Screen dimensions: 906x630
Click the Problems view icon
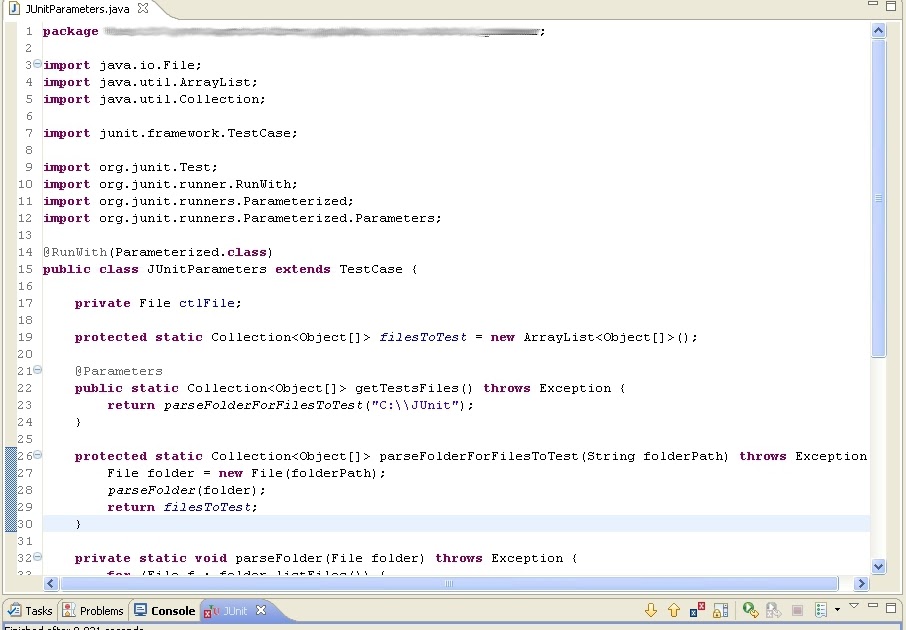(x=67, y=611)
